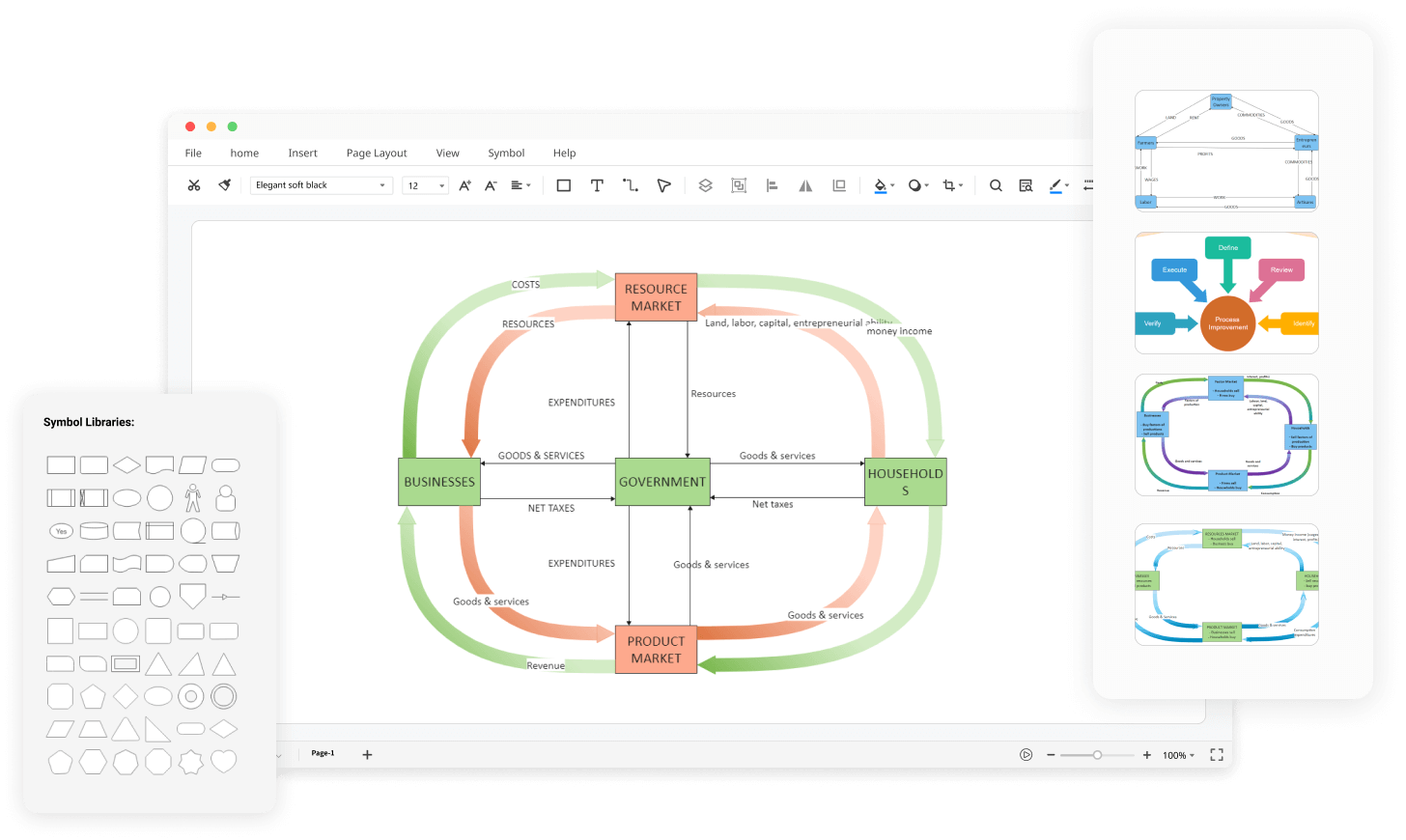The height and width of the screenshot is (840, 1406).
Task: Click the Flip mirror icon
Action: point(805,185)
